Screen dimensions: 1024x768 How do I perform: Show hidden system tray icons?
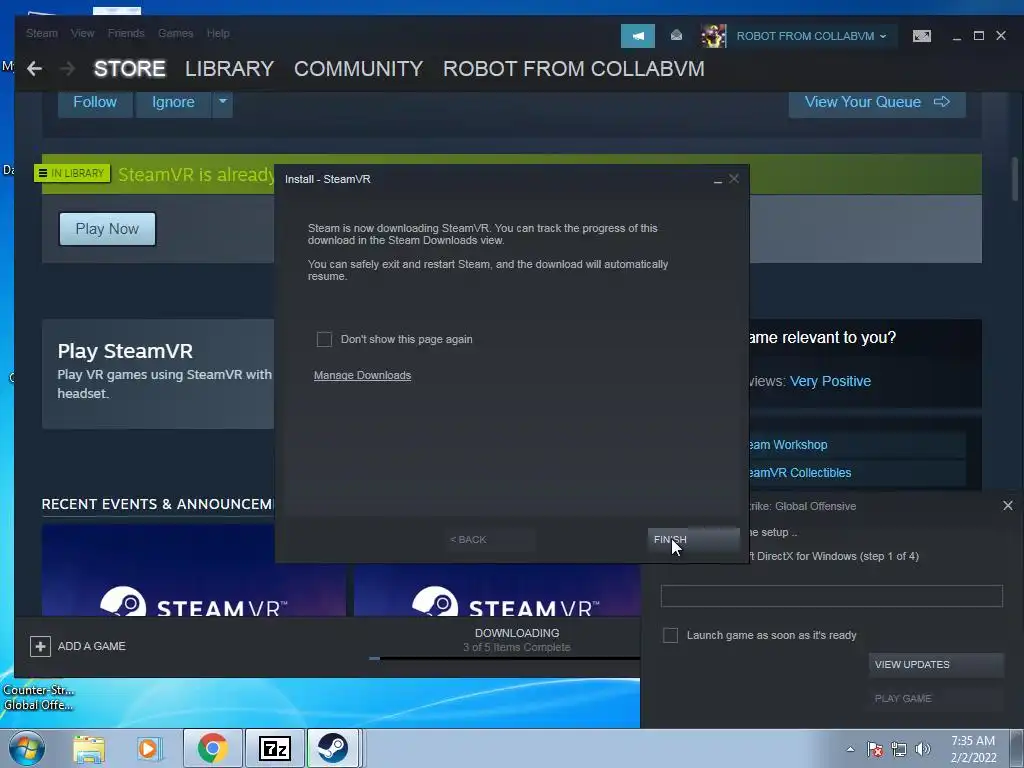pyautogui.click(x=850, y=749)
